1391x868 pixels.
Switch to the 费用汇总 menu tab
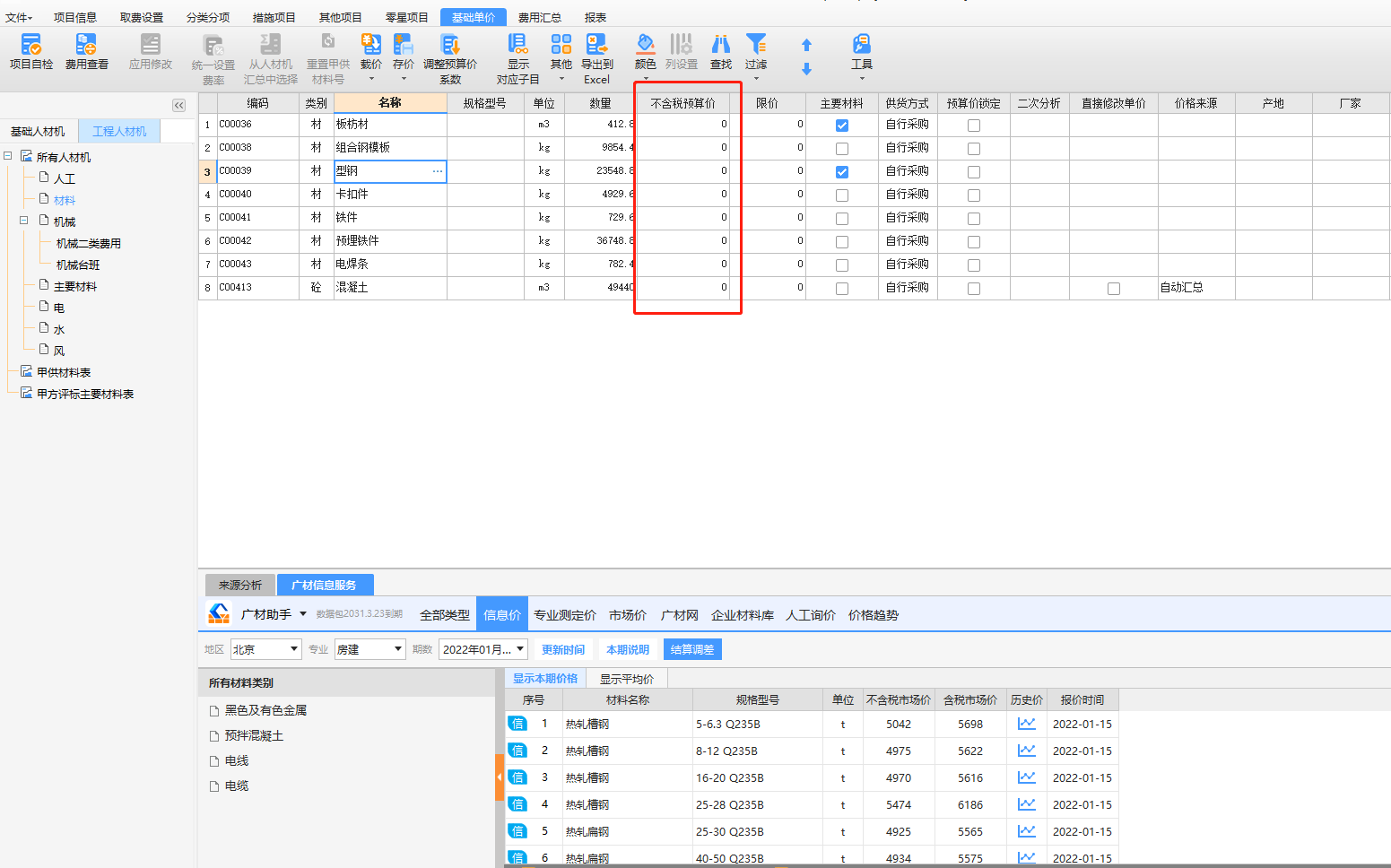pyautogui.click(x=539, y=17)
